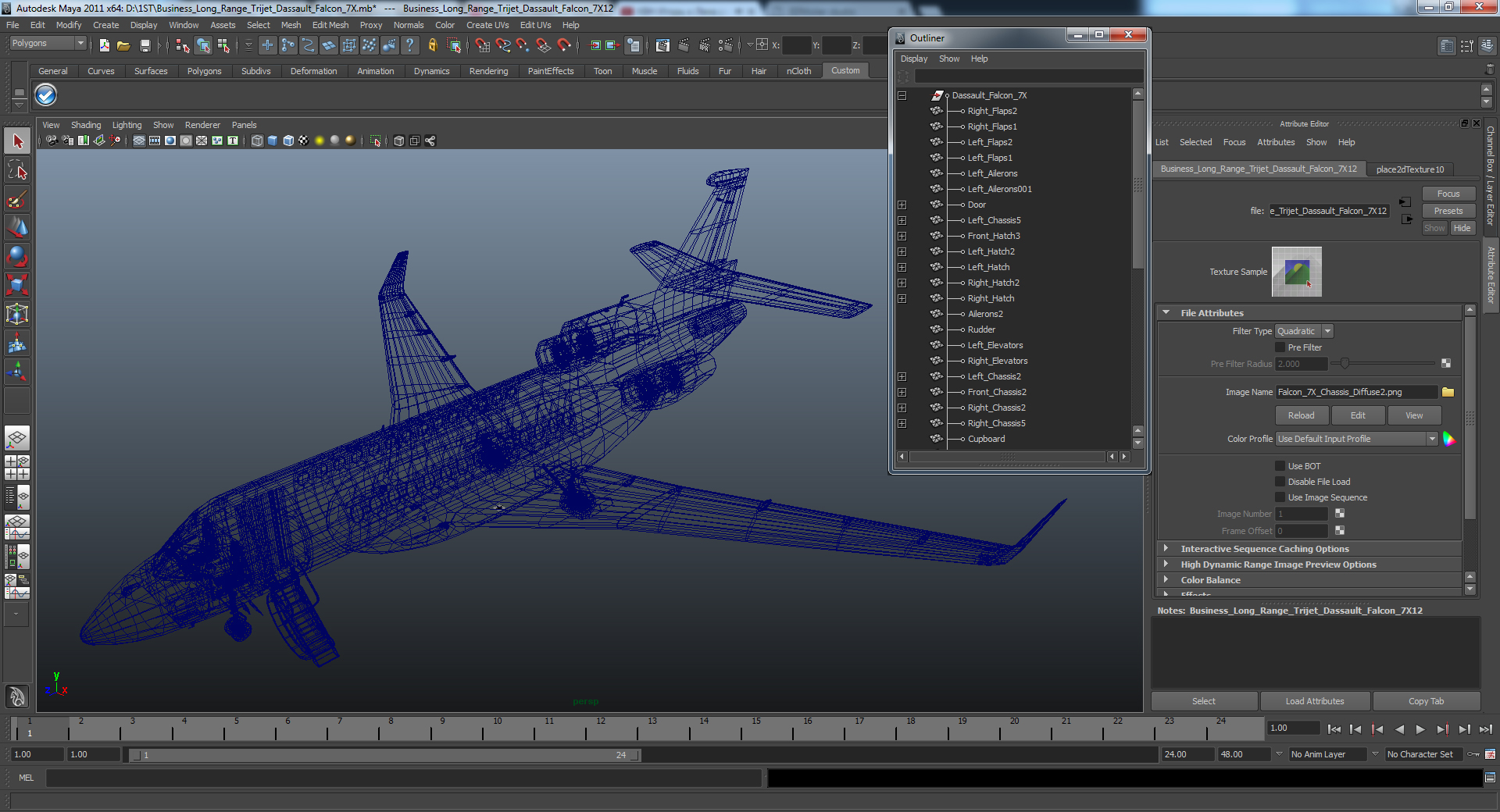Open scene with the folder icon
Screen dimensions: 1500x812
(123, 46)
